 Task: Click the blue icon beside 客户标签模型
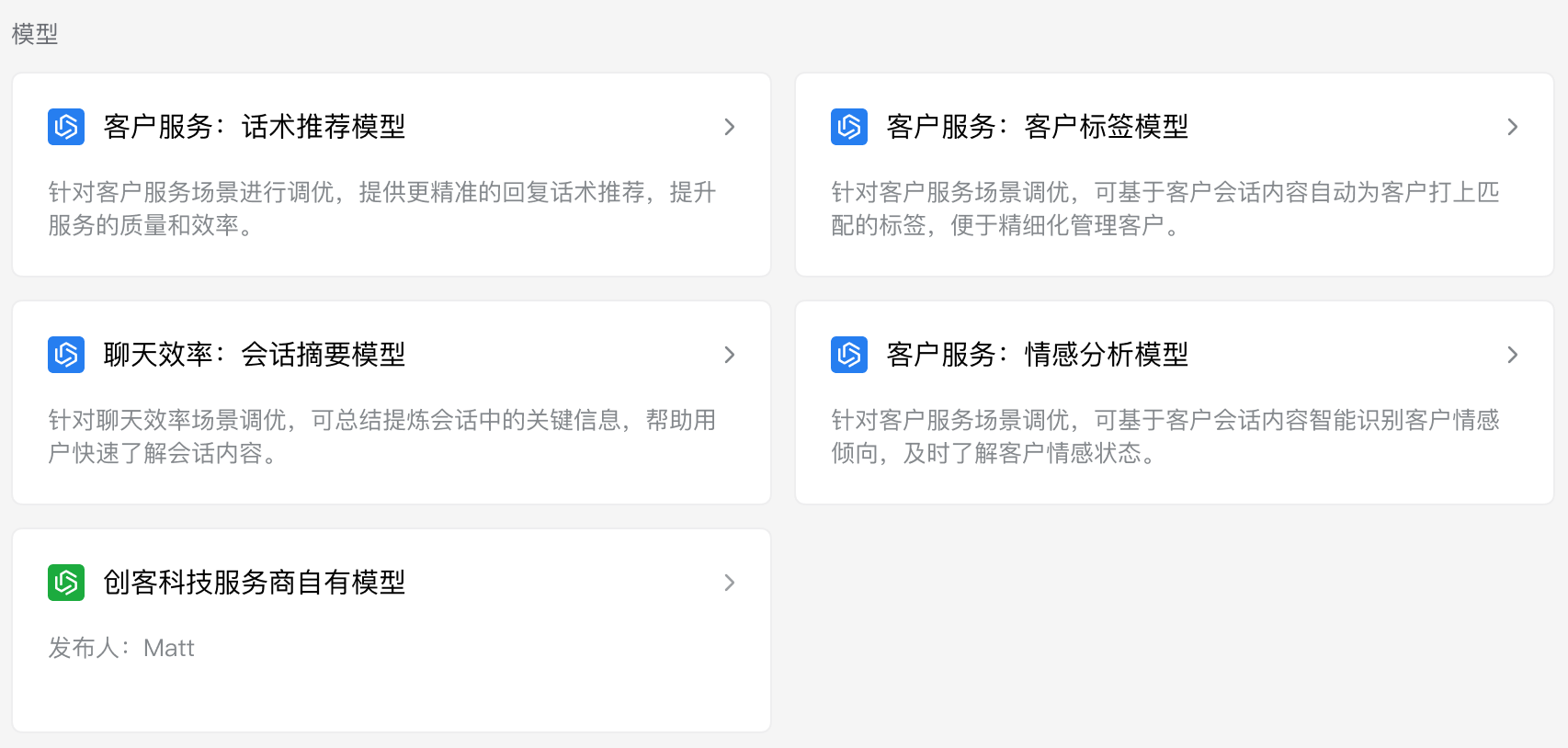(x=849, y=127)
